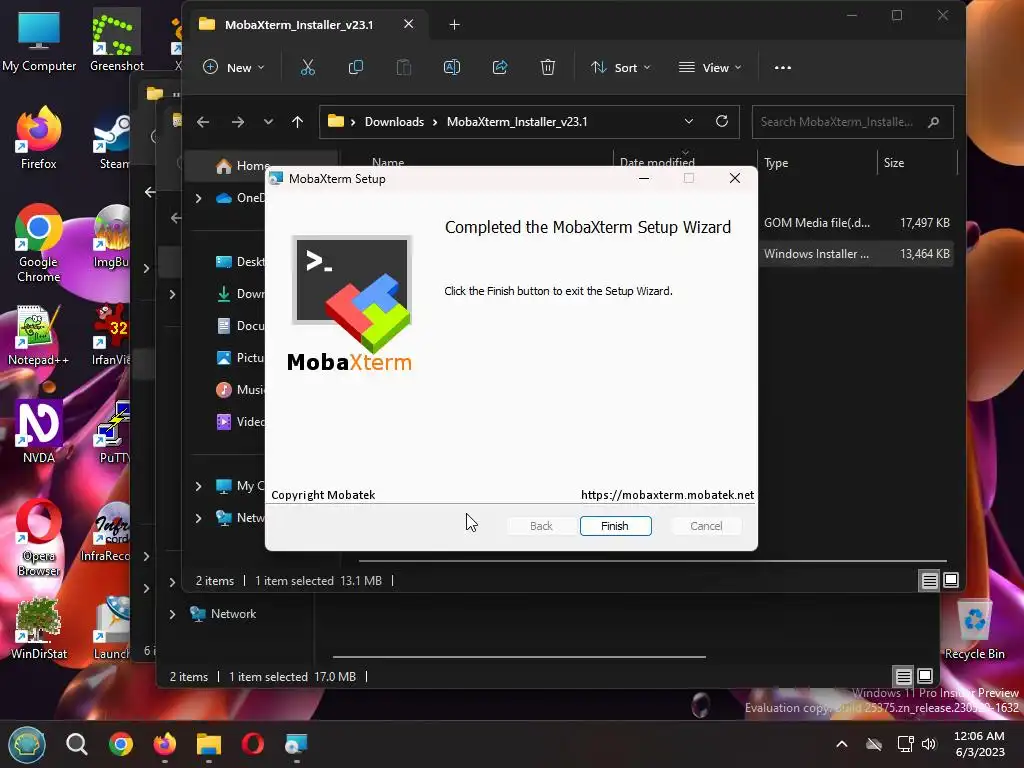Open the Firefox desktop shortcut
Viewport: 1024px width, 768px height.
39,138
